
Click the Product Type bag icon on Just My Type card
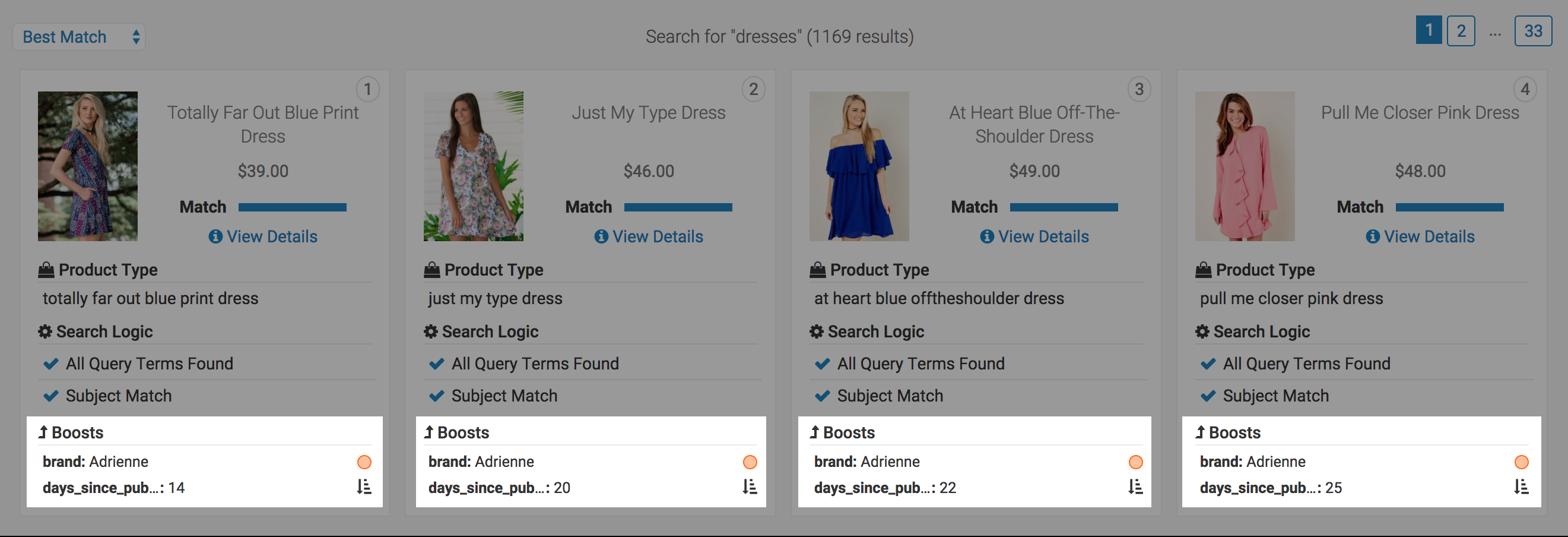coord(431,270)
